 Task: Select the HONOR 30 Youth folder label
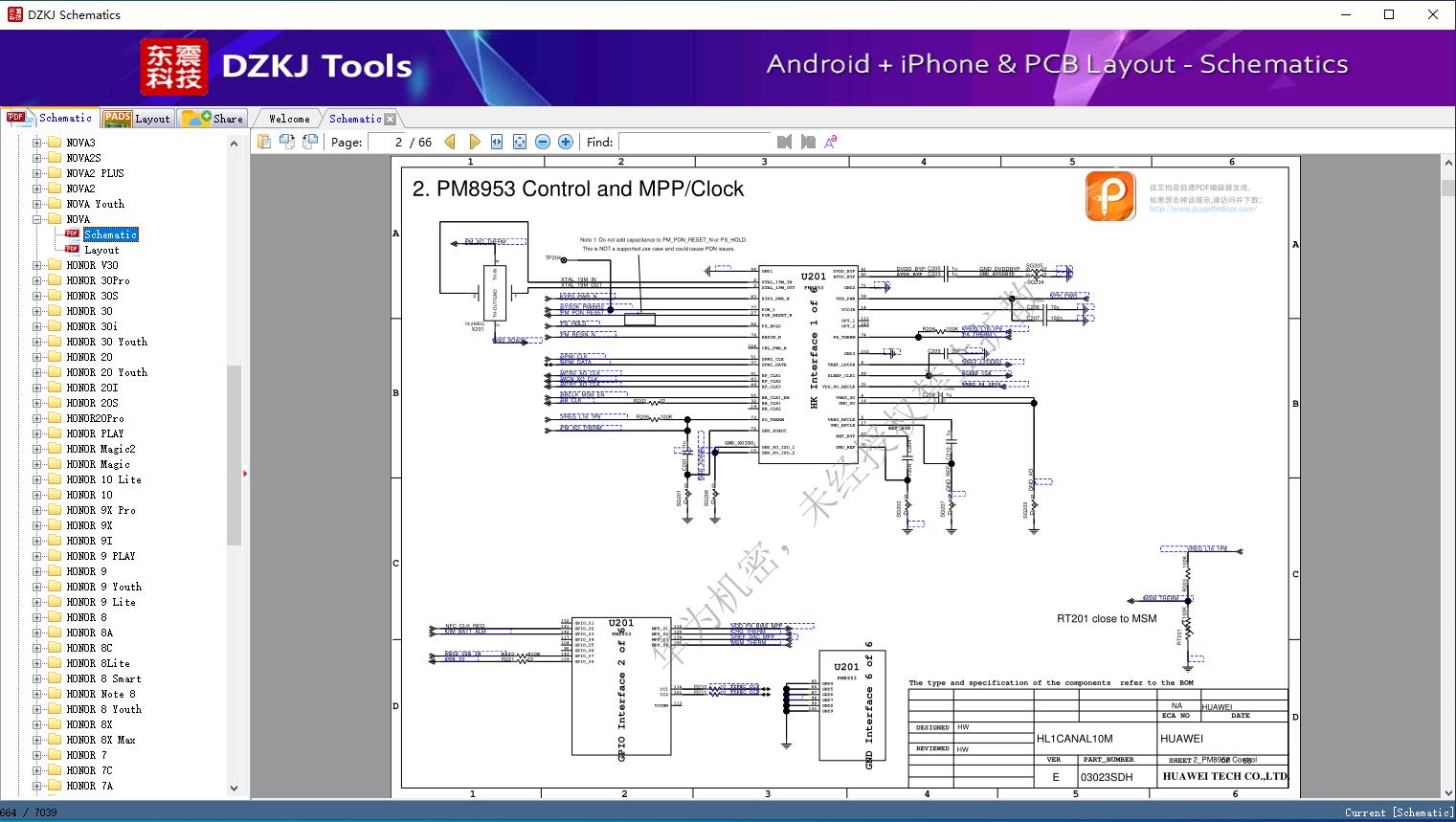107,342
